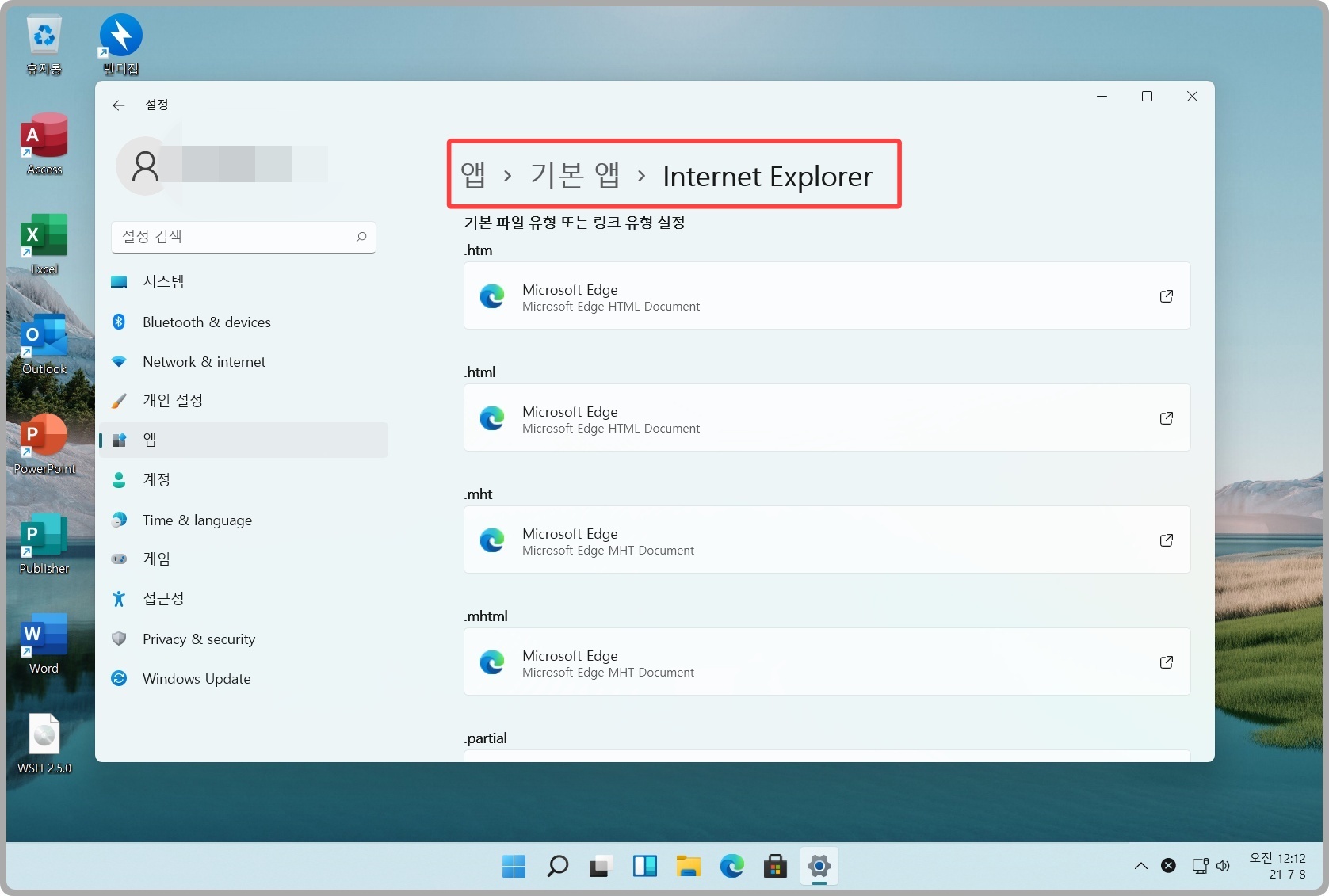This screenshot has height=896, width=1329.
Task: Click the network icon in system tray
Action: pyautogui.click(x=1200, y=866)
